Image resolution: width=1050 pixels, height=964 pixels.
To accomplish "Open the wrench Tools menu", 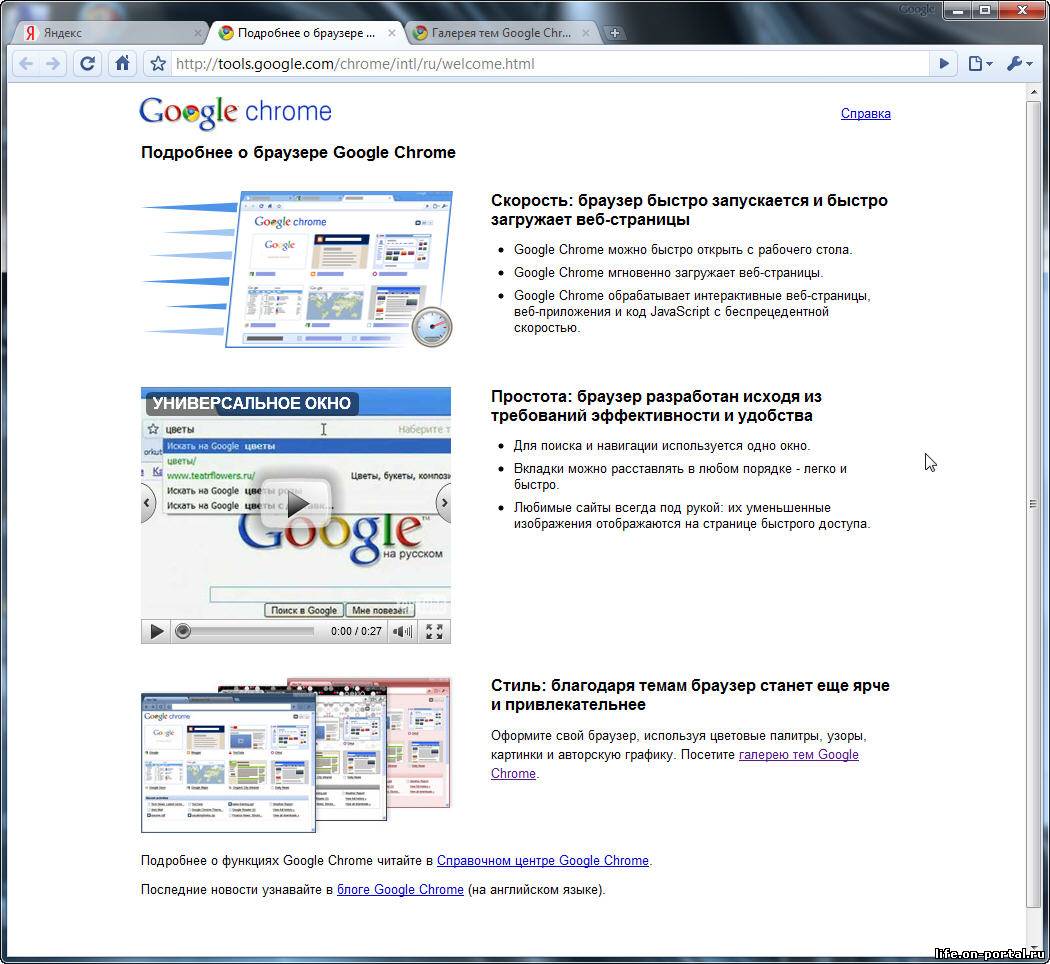I will (x=1019, y=64).
